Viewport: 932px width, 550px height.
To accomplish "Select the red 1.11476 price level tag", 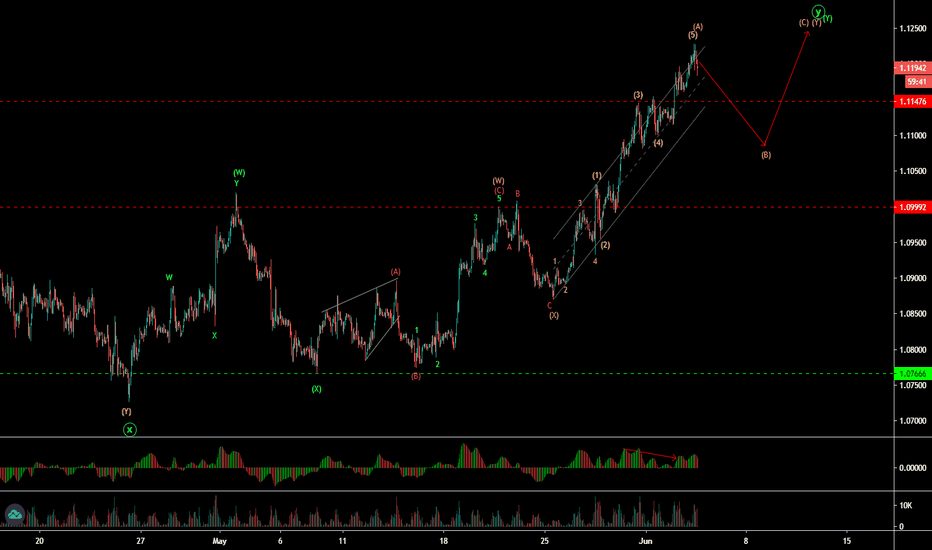I will pos(912,102).
